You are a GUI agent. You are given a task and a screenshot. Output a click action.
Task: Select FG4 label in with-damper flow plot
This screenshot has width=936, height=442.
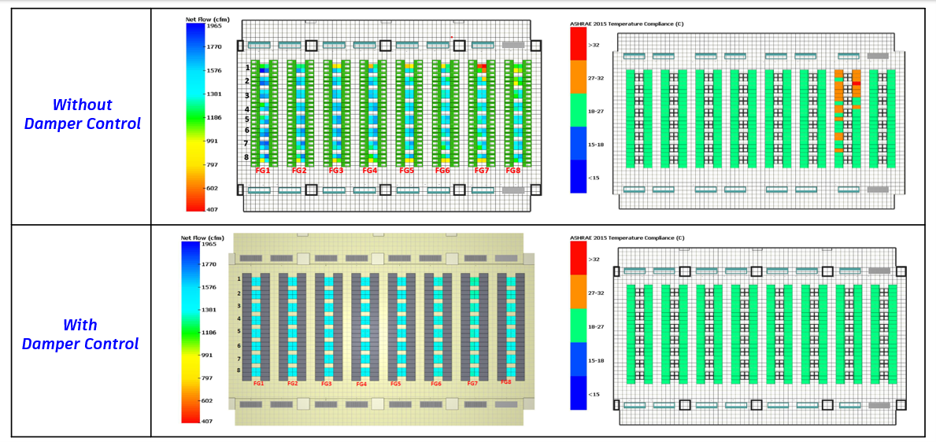point(362,385)
